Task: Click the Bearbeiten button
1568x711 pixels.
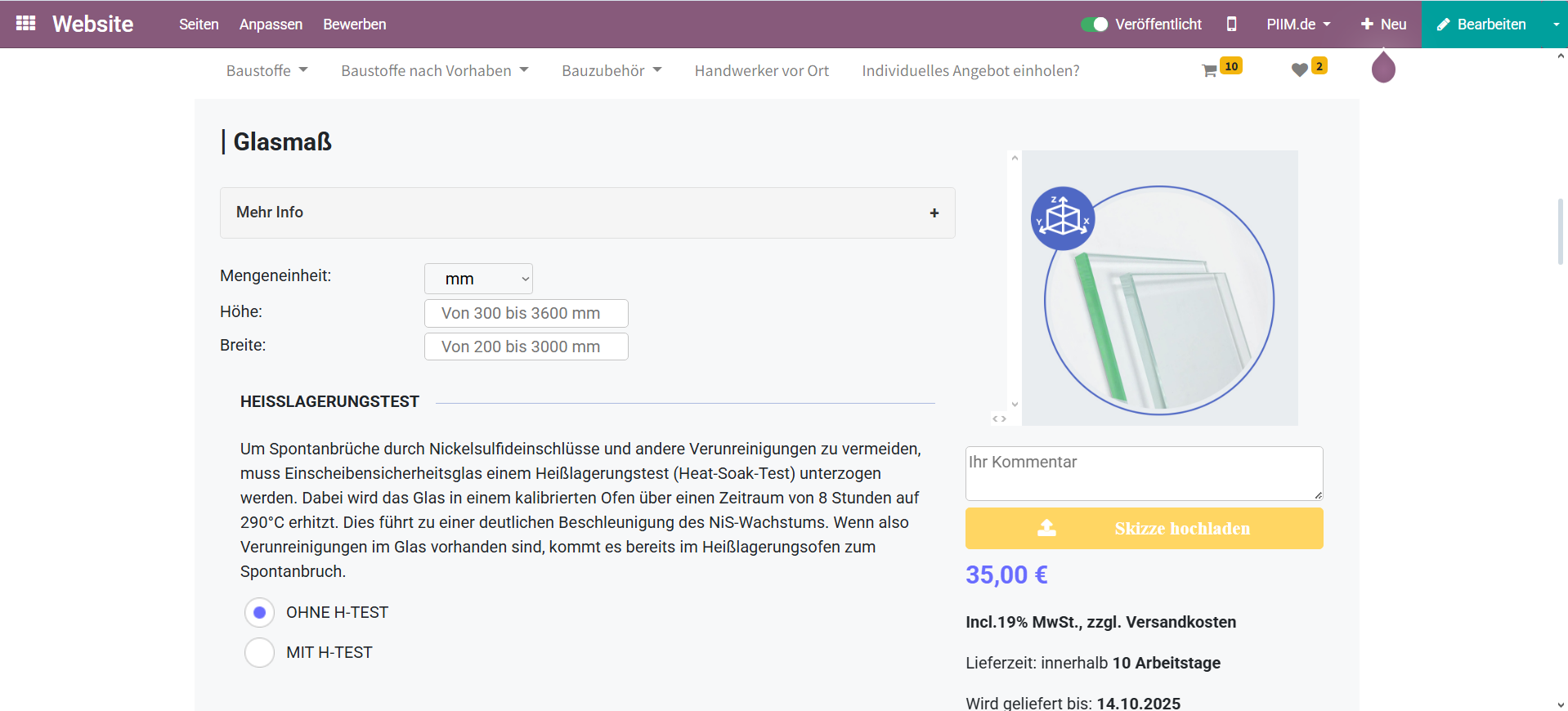Action: [x=1481, y=25]
